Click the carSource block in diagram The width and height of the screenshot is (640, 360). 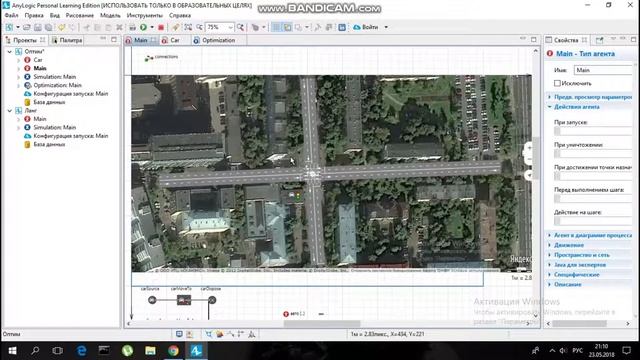(152, 300)
